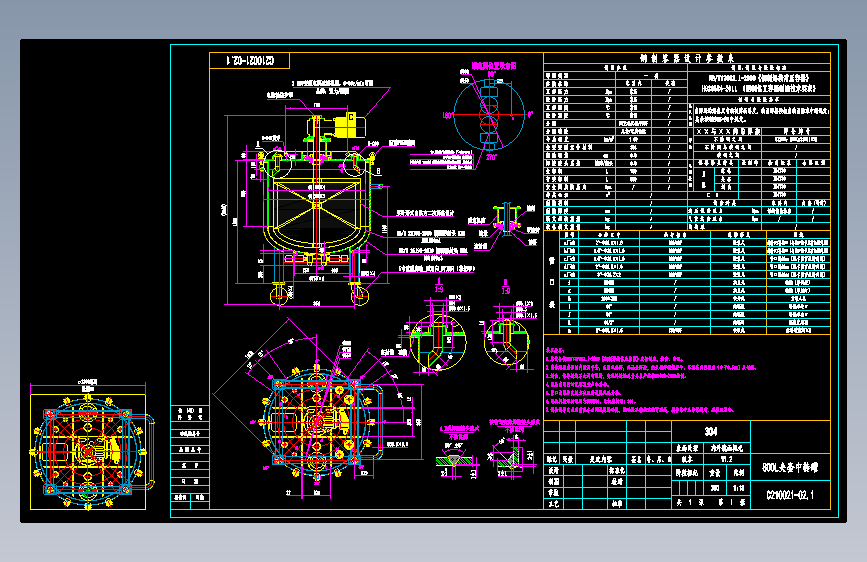This screenshot has height=562, width=867.
Task: Click the red technical requirements heading
Action: pos(555,350)
